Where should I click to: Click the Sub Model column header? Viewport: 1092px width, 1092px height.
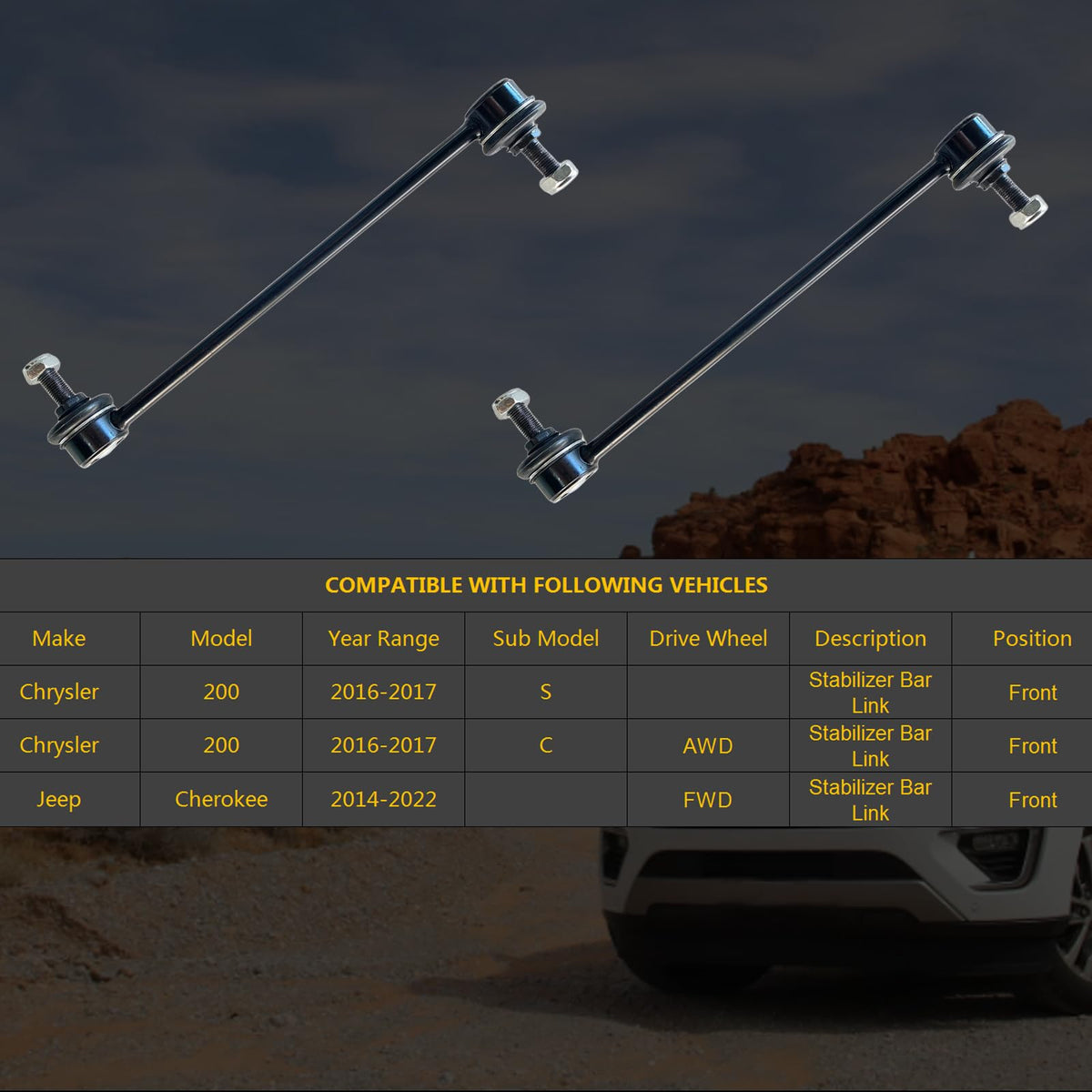pos(545,639)
